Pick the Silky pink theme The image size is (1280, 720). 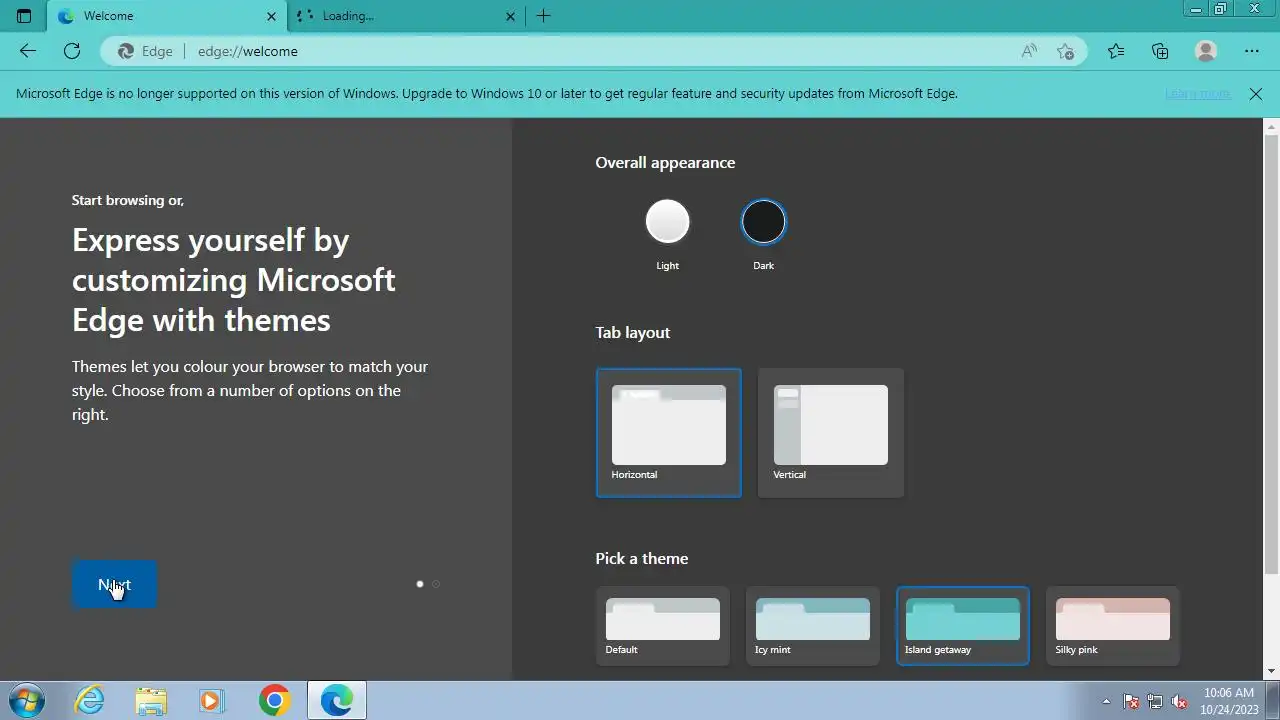click(1113, 626)
